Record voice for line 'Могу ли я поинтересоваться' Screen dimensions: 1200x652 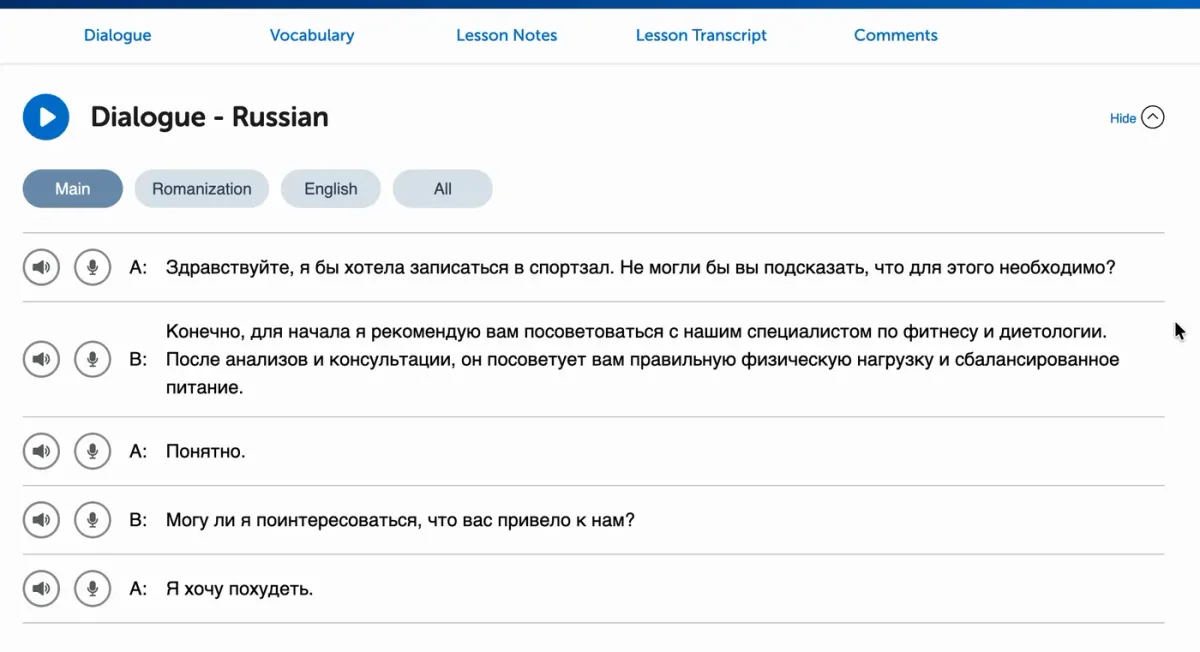(x=93, y=520)
